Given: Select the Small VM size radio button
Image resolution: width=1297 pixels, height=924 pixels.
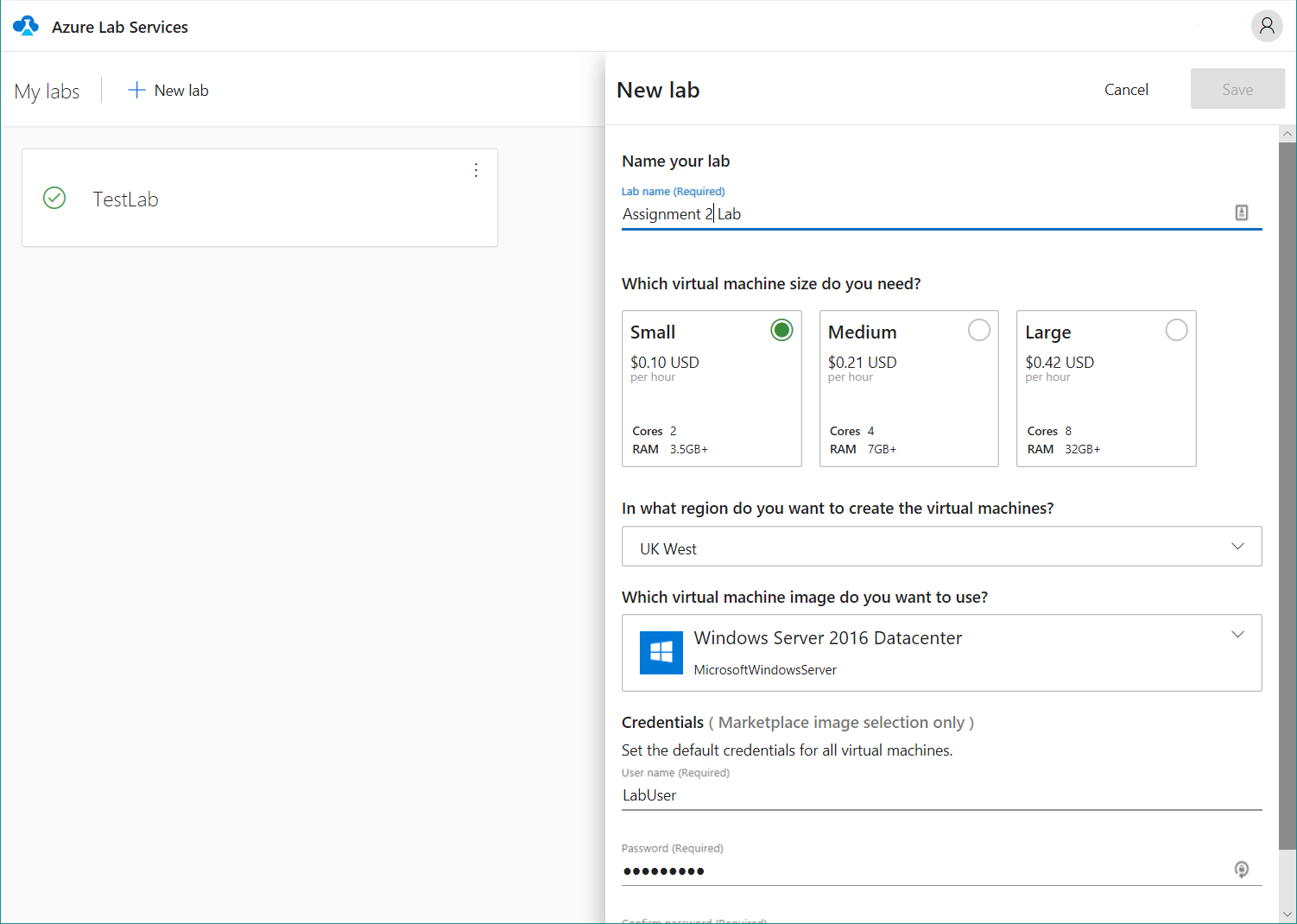Looking at the screenshot, I should tap(781, 330).
